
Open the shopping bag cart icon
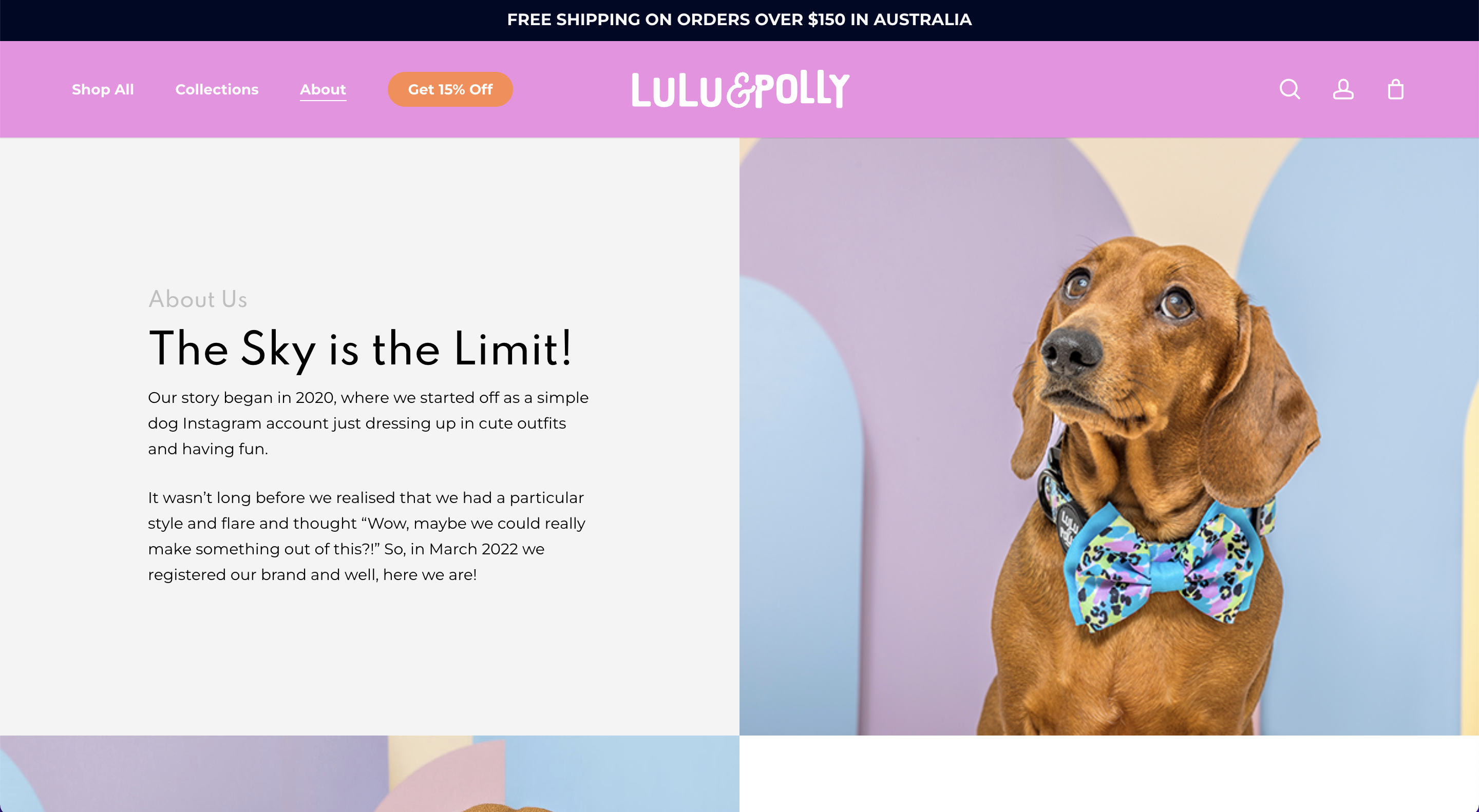1396,89
